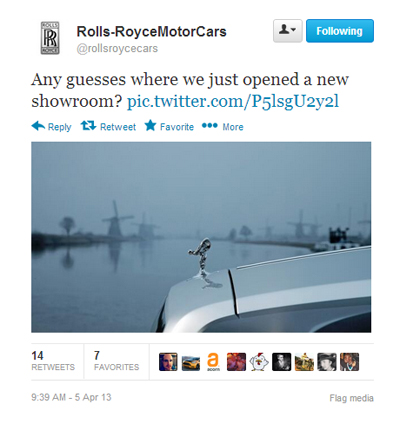Image resolution: width=400 pixels, height=424 pixels.
Task: Open the windmill car photo
Action: coord(201,237)
